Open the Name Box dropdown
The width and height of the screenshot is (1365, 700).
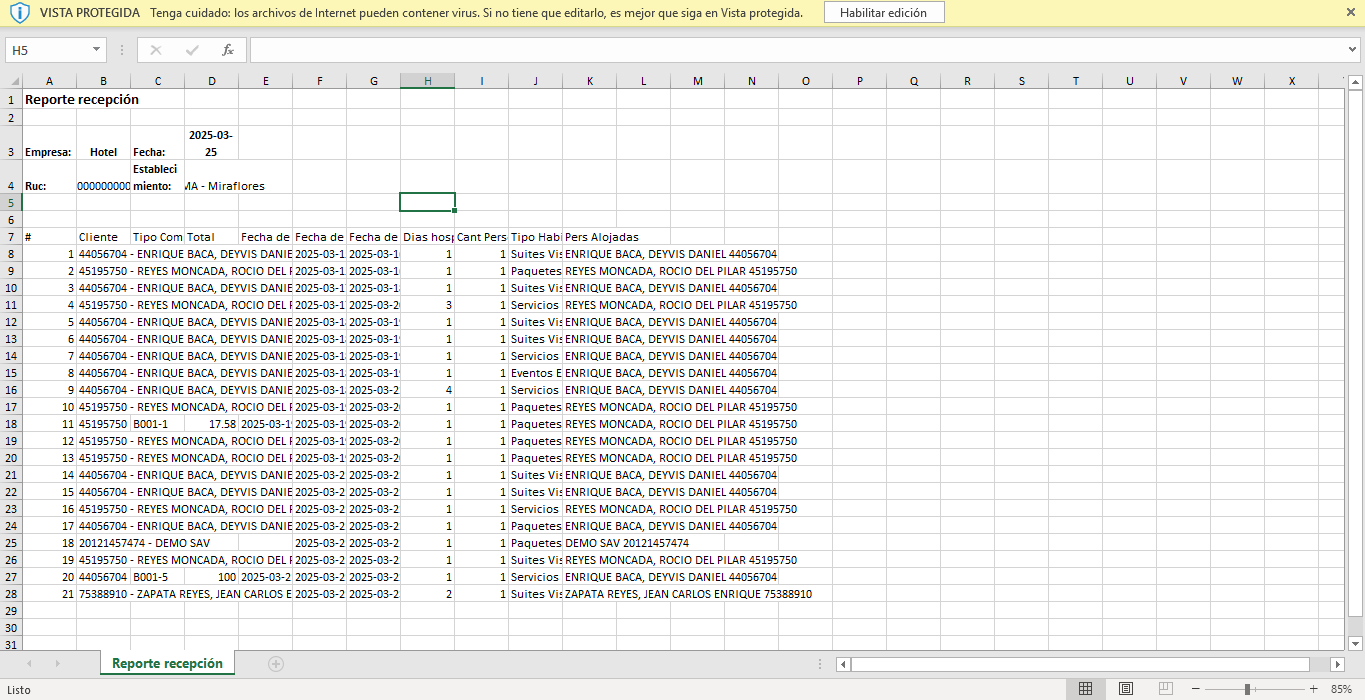tap(97, 50)
